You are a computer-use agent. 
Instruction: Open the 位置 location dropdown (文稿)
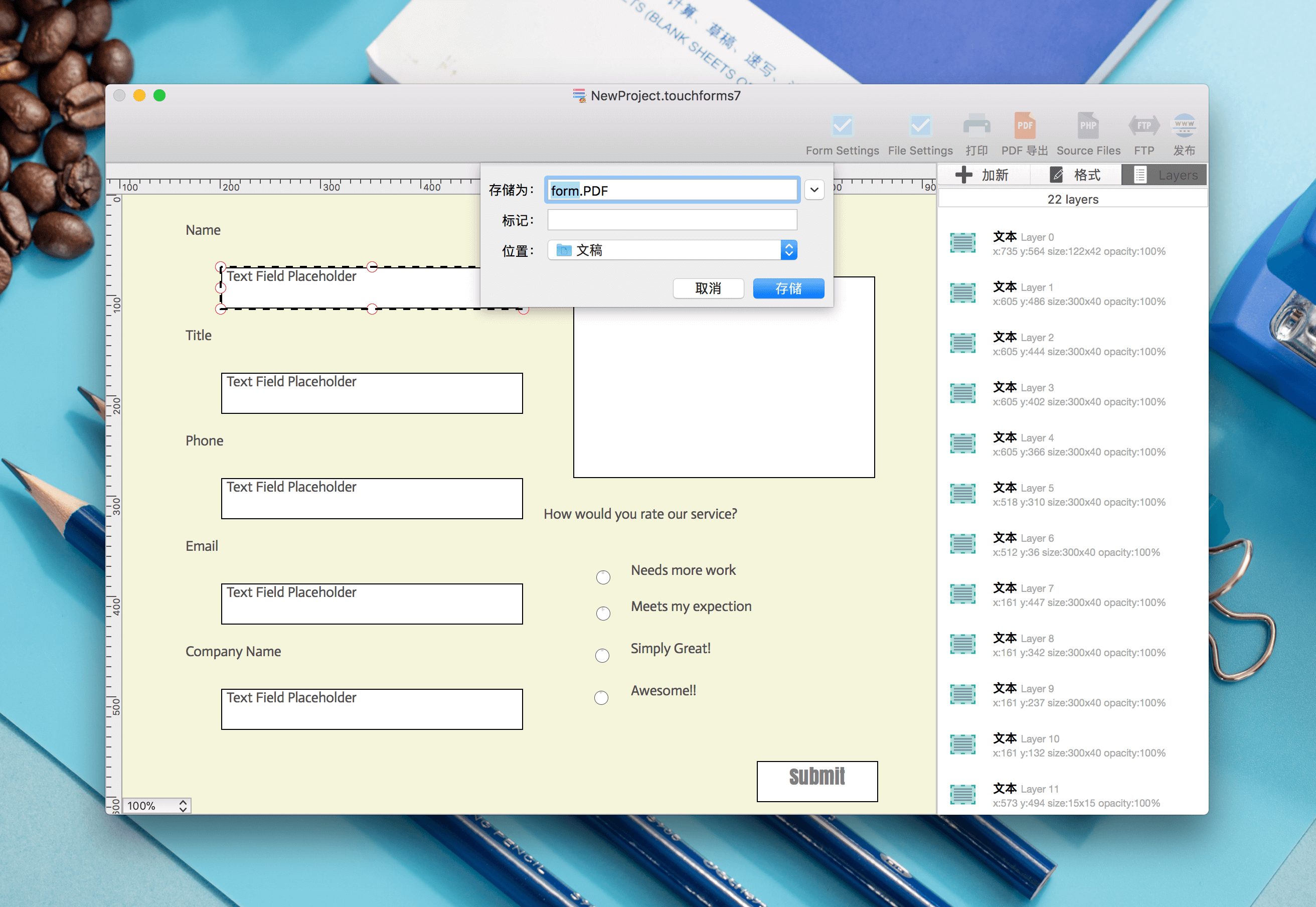672,250
